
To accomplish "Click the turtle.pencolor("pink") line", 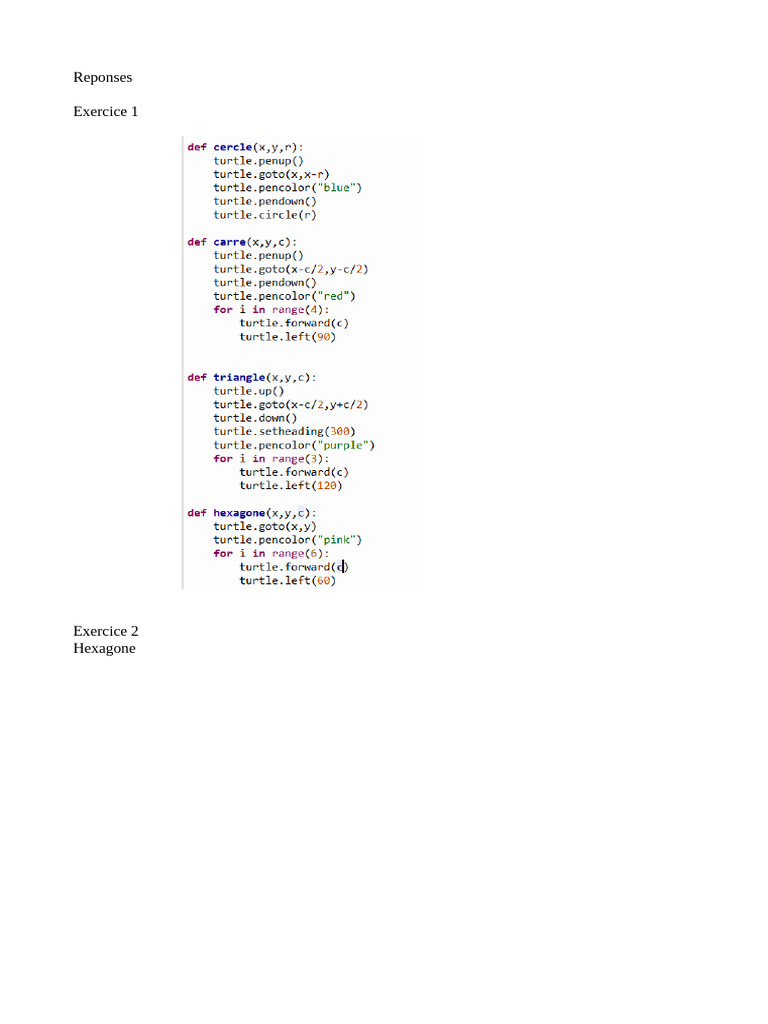I will click(x=287, y=539).
